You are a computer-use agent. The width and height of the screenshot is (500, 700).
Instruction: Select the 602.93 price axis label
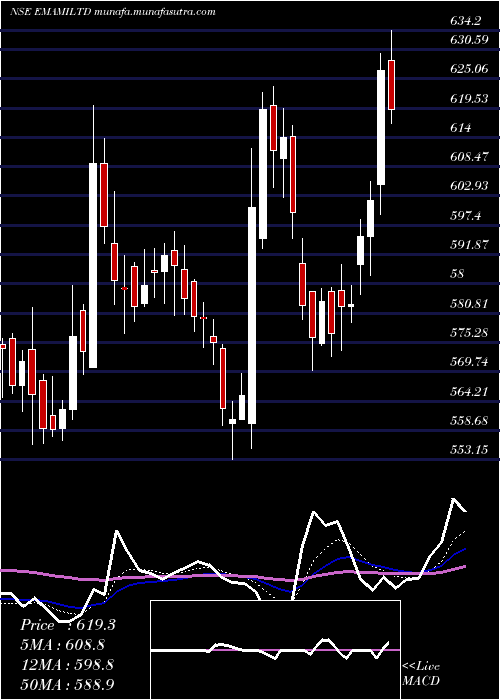click(469, 186)
